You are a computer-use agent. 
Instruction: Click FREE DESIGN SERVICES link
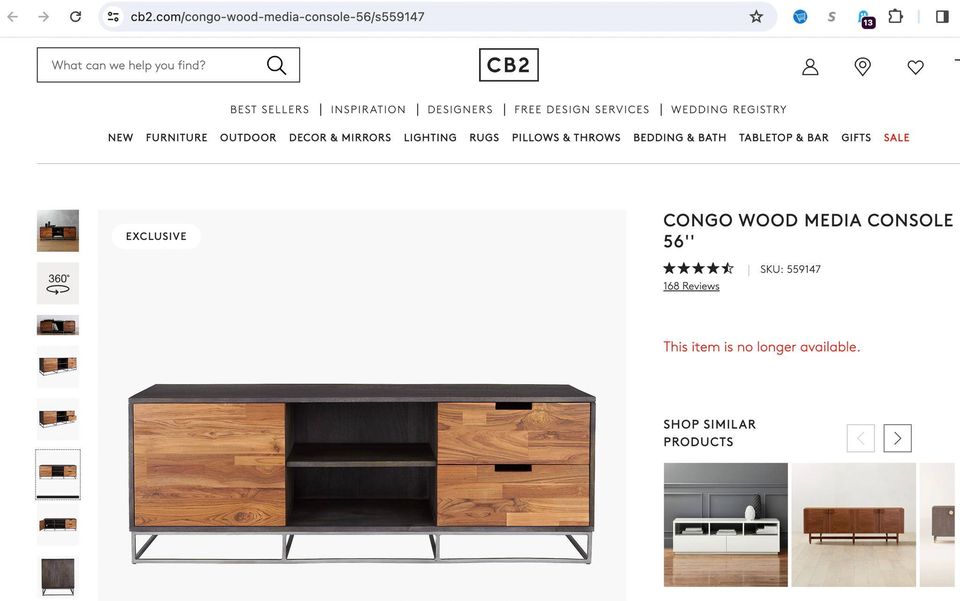coord(582,110)
